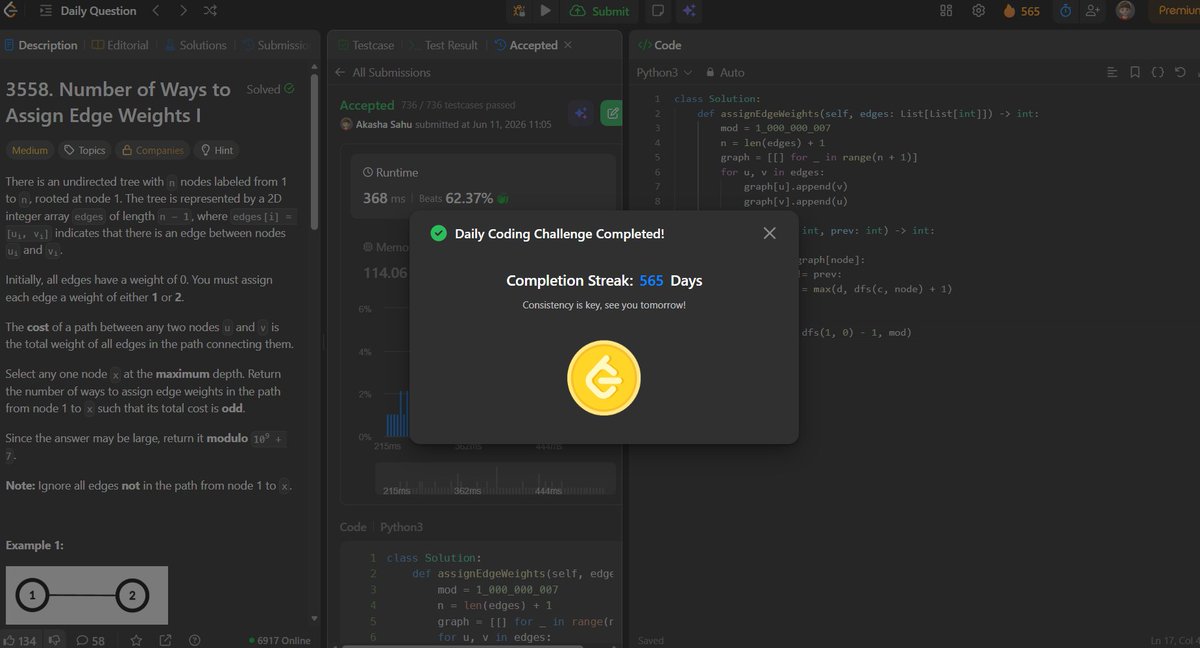Go to previous question arrow
Viewport: 1200px width, 648px height.
click(x=155, y=11)
